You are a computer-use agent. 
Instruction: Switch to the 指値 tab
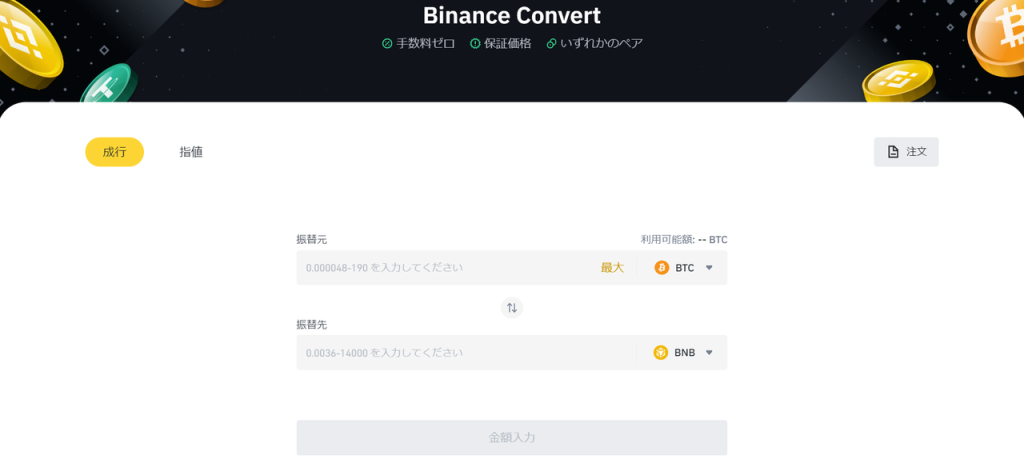pyautogui.click(x=191, y=152)
